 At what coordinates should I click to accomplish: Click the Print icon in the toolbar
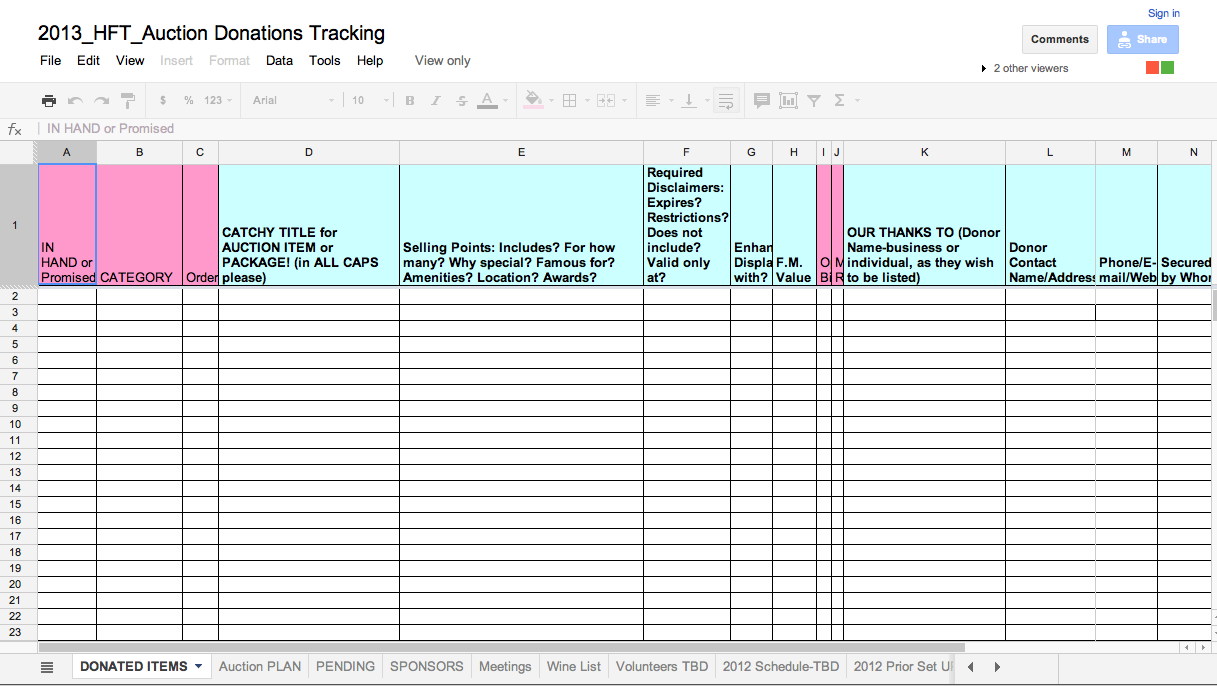coord(48,100)
